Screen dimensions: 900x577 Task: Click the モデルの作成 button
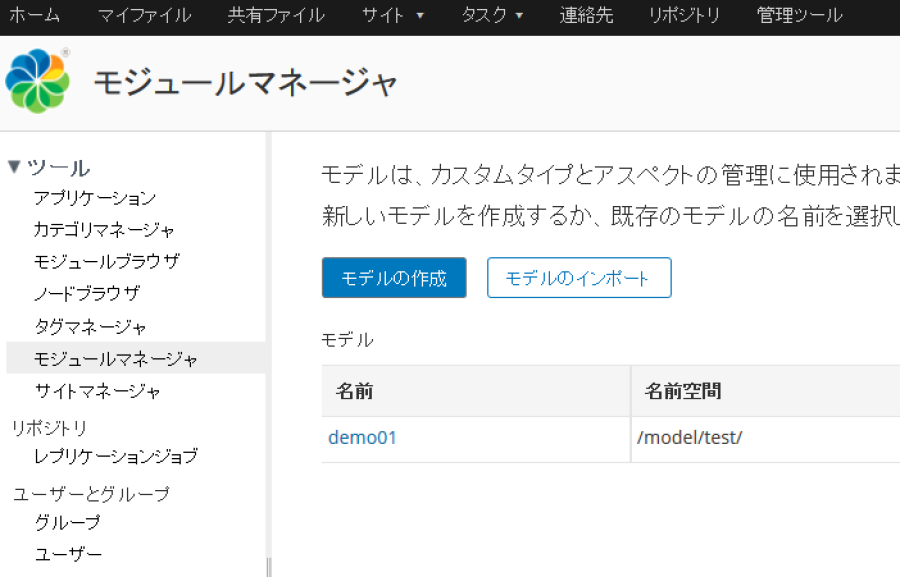pyautogui.click(x=394, y=278)
